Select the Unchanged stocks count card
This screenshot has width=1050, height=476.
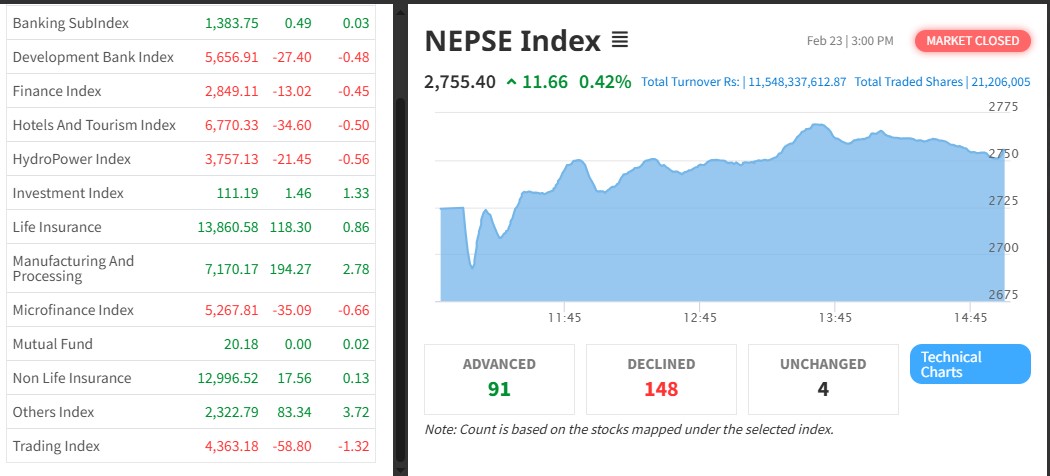pyautogui.click(x=823, y=378)
